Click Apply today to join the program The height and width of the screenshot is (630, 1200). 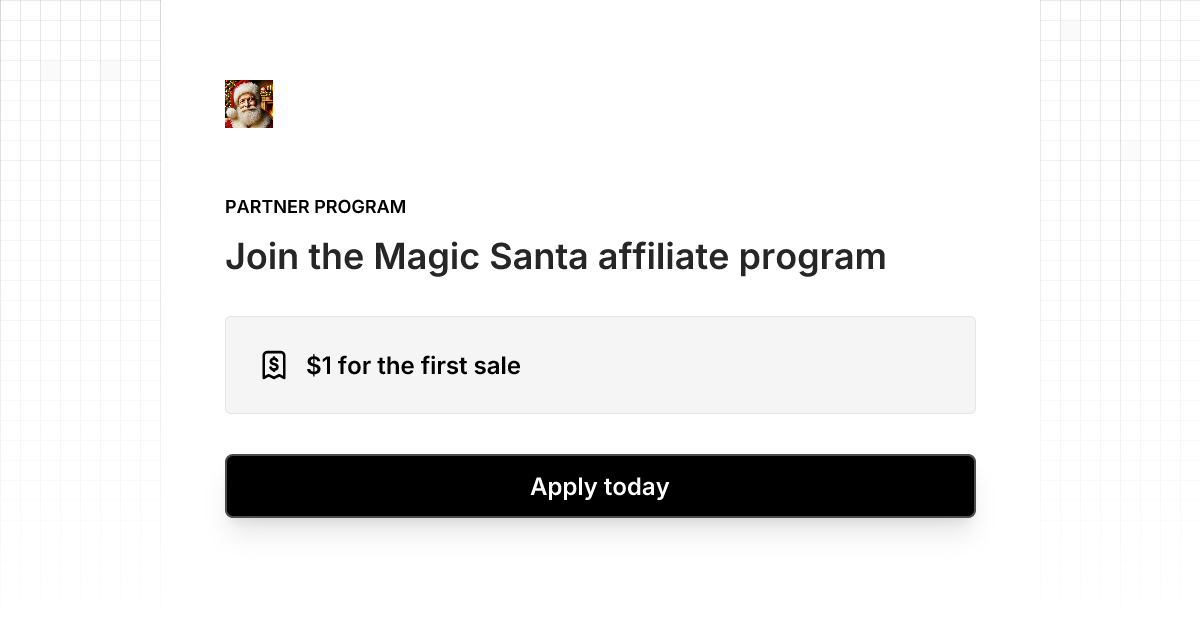600,486
